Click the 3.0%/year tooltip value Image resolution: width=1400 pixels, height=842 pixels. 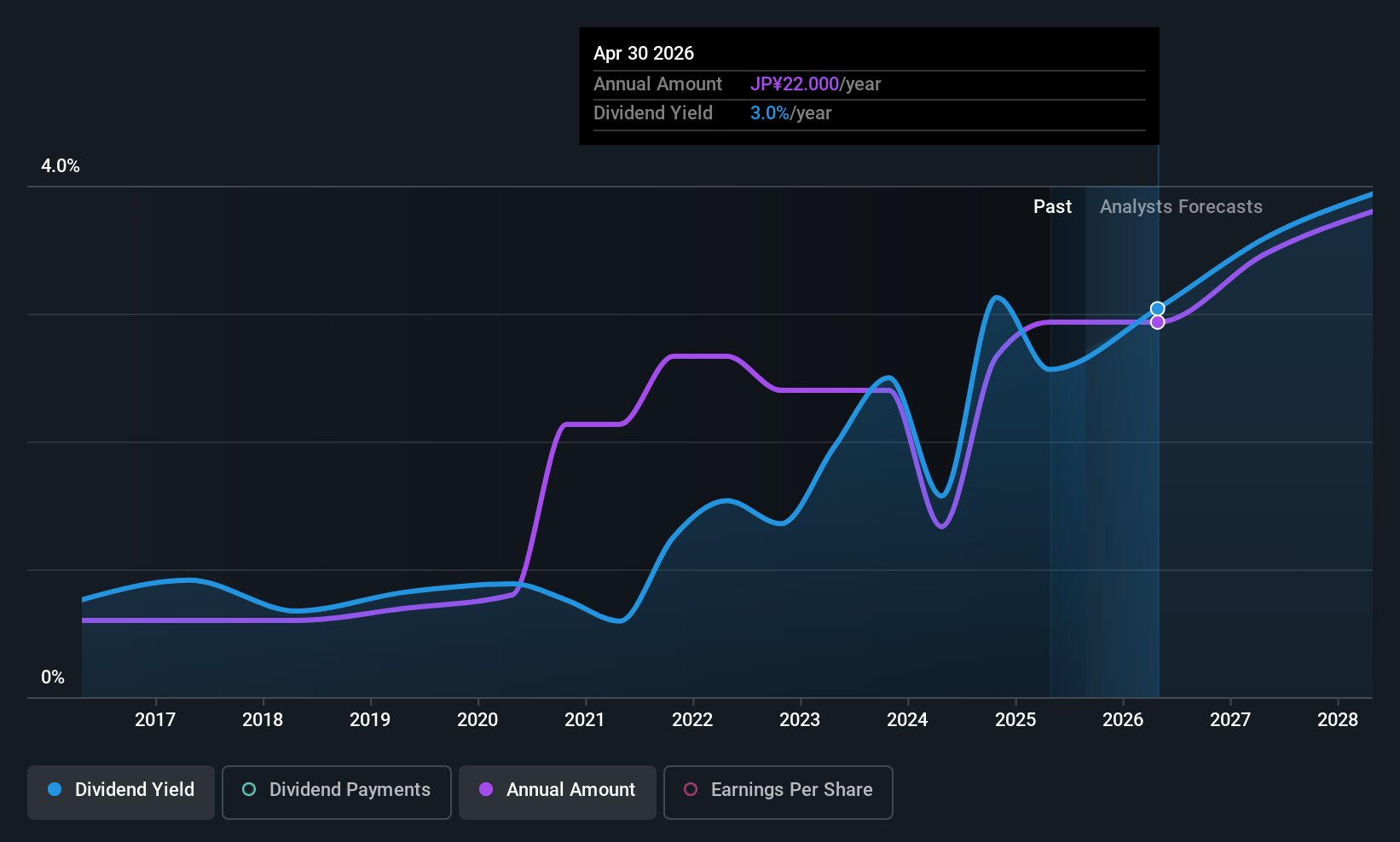click(790, 113)
